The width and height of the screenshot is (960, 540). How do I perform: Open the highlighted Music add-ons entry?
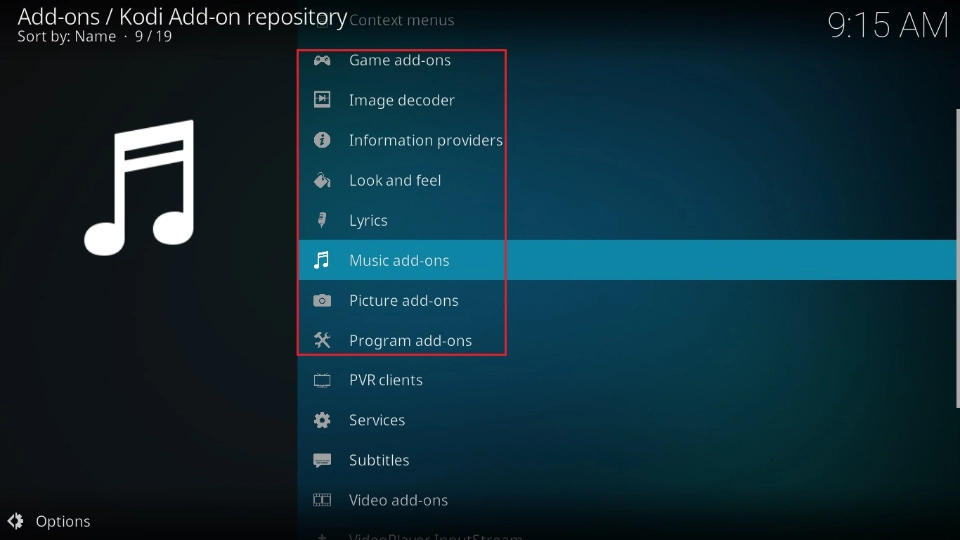627,260
